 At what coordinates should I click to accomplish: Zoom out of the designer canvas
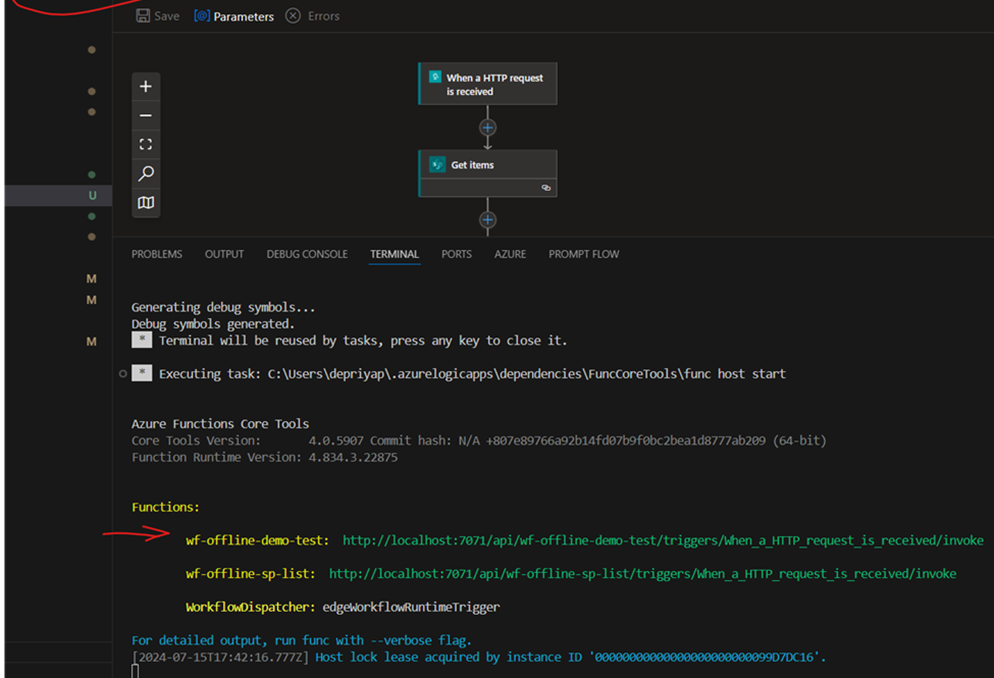[146, 115]
